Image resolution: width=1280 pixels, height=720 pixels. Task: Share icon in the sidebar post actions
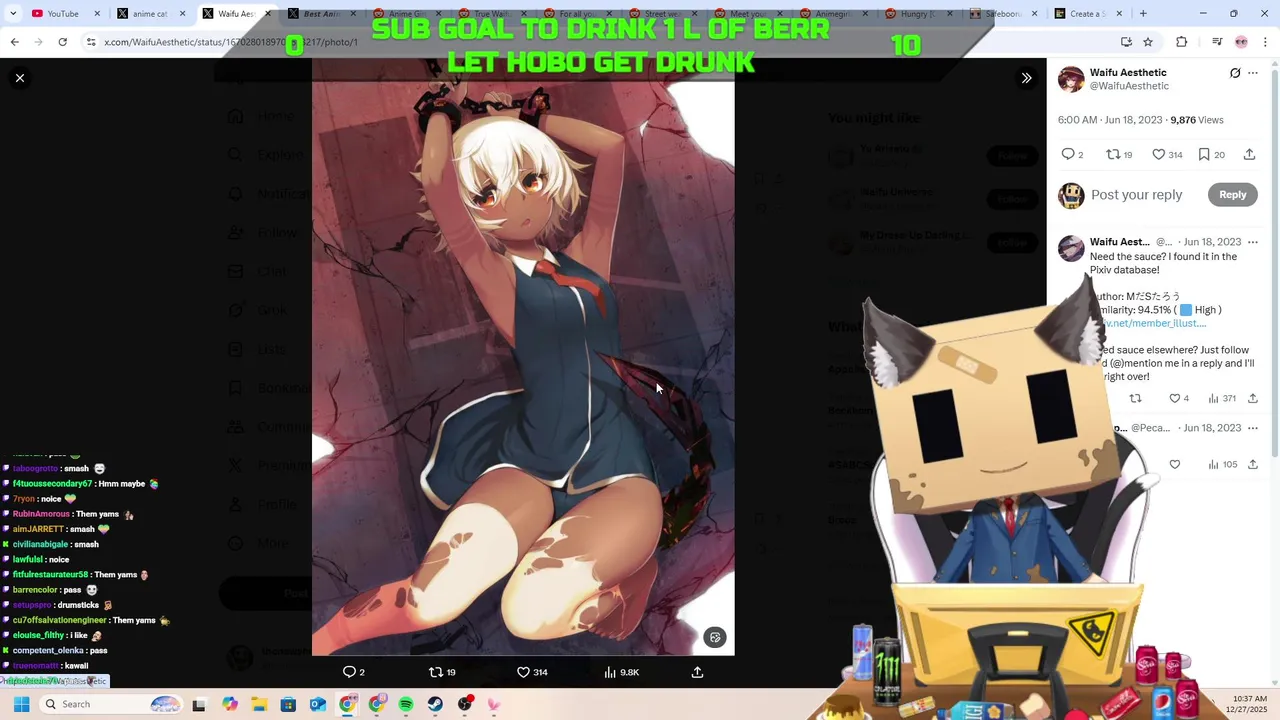tap(1249, 154)
